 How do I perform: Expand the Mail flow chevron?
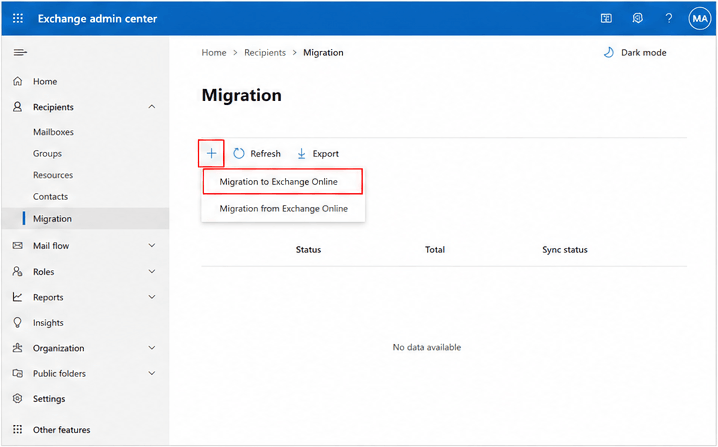point(152,245)
